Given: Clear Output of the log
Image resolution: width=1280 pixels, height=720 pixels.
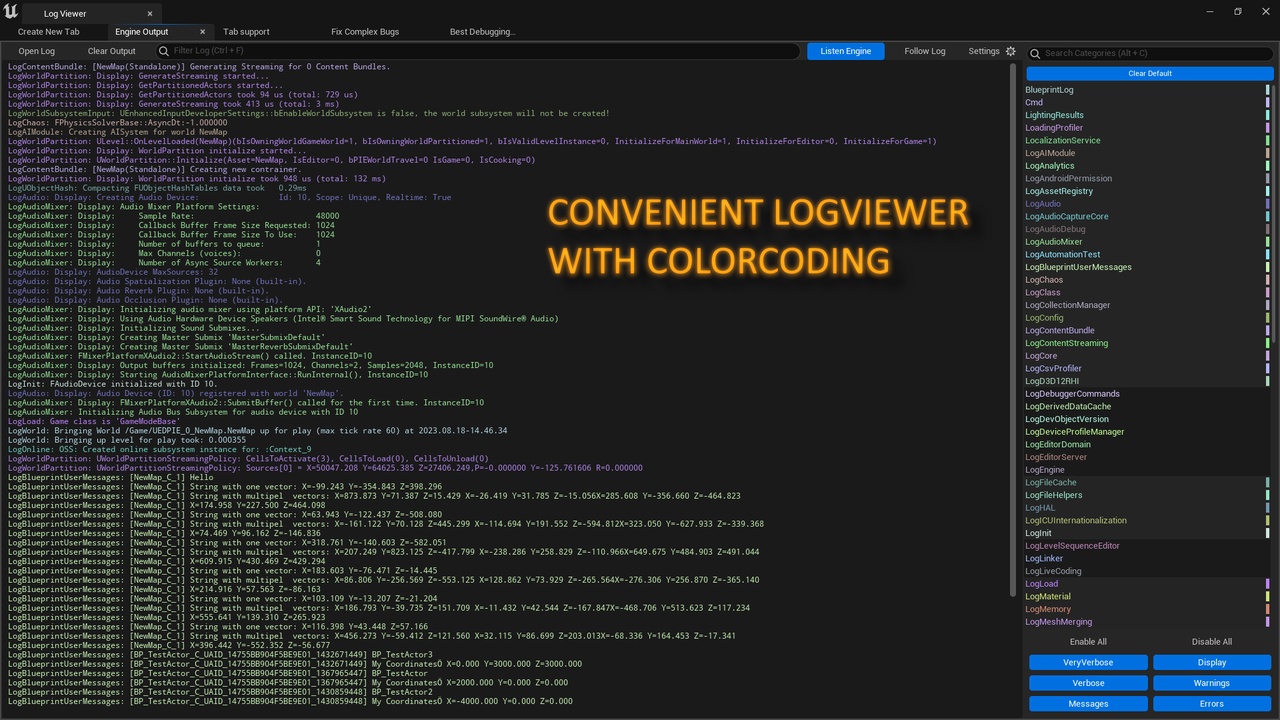Looking at the screenshot, I should (x=112, y=51).
